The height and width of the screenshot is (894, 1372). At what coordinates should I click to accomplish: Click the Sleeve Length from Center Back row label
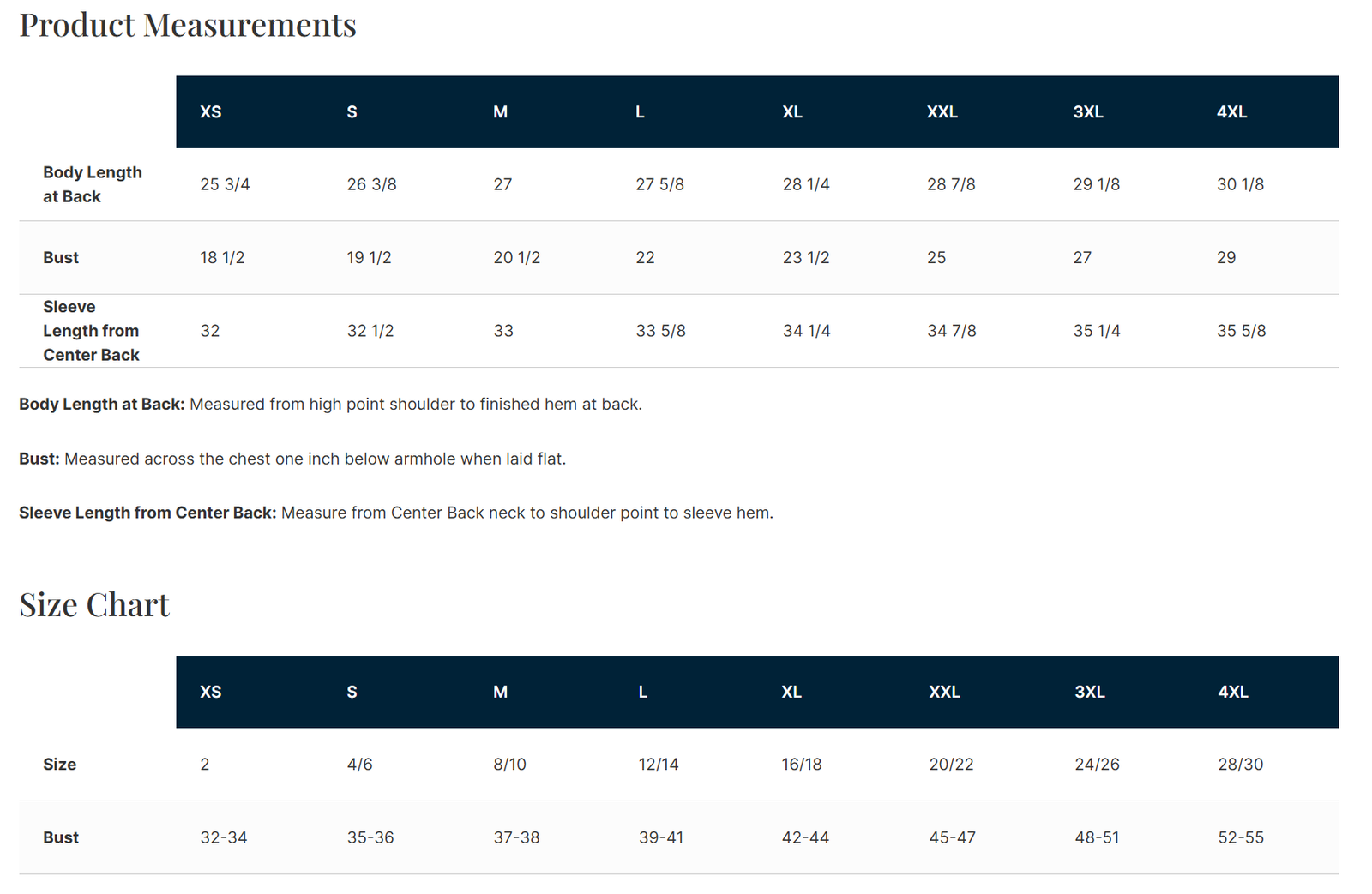click(91, 331)
